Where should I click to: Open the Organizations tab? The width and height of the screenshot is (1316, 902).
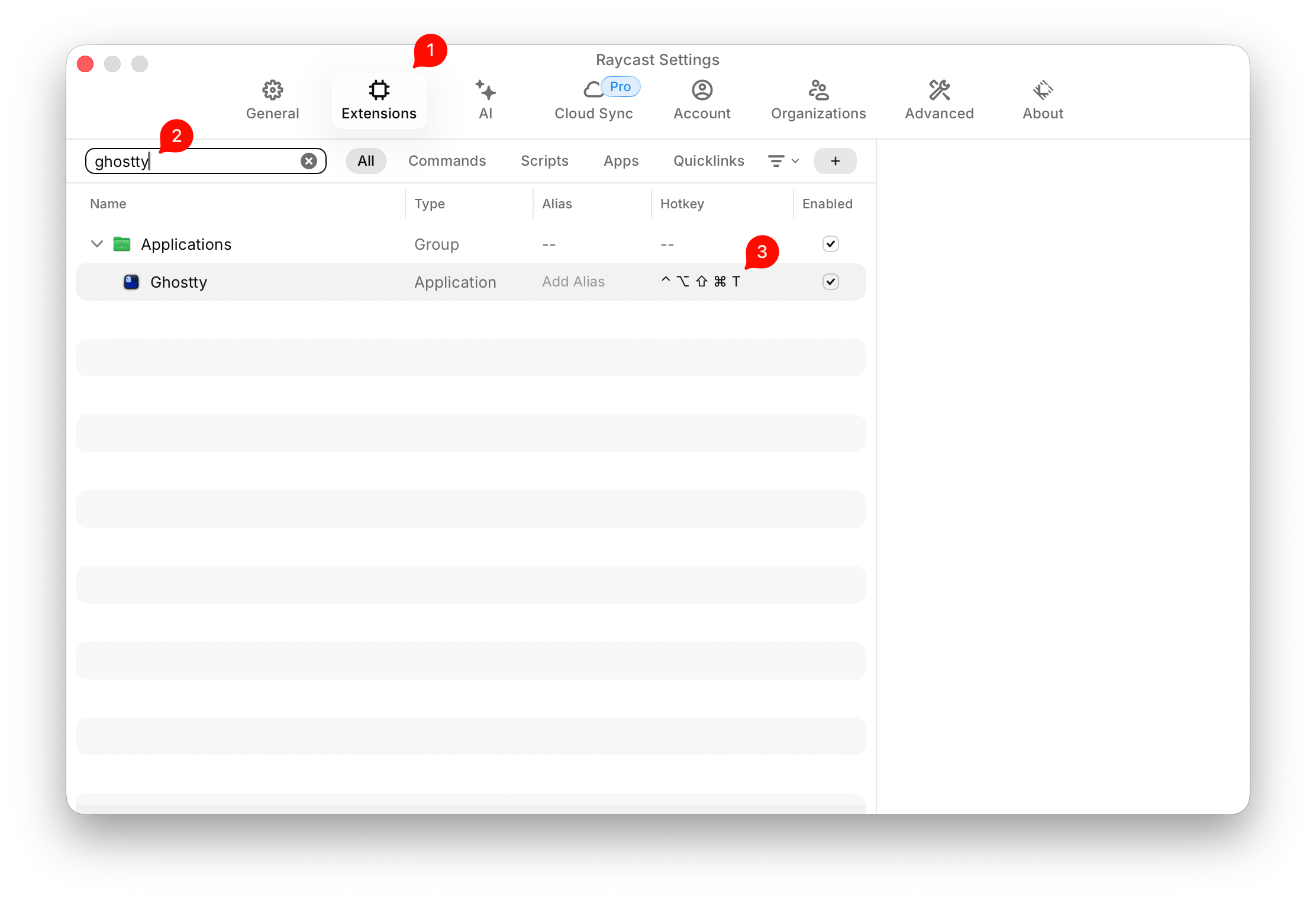(818, 100)
